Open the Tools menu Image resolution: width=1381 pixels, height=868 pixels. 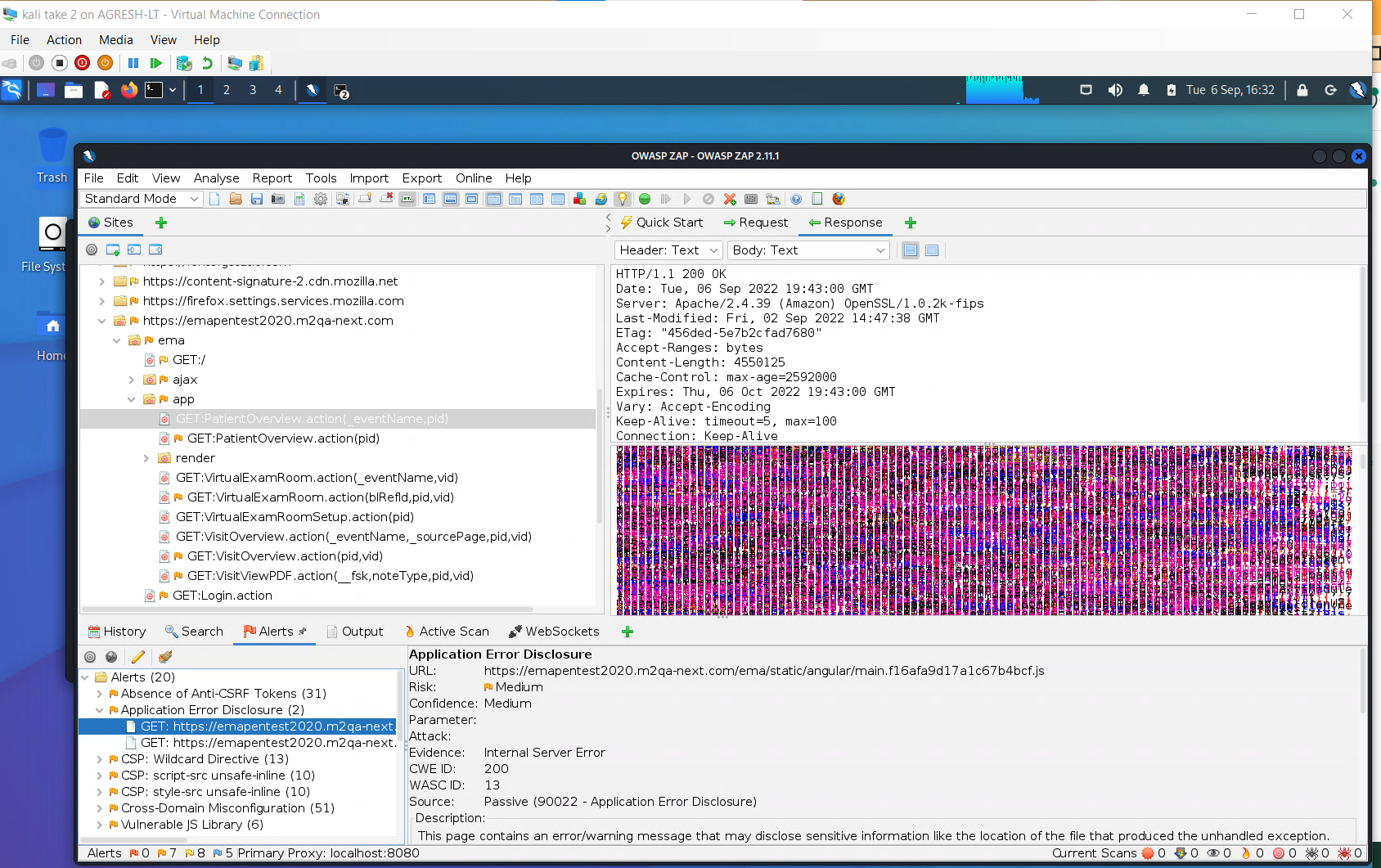[321, 178]
